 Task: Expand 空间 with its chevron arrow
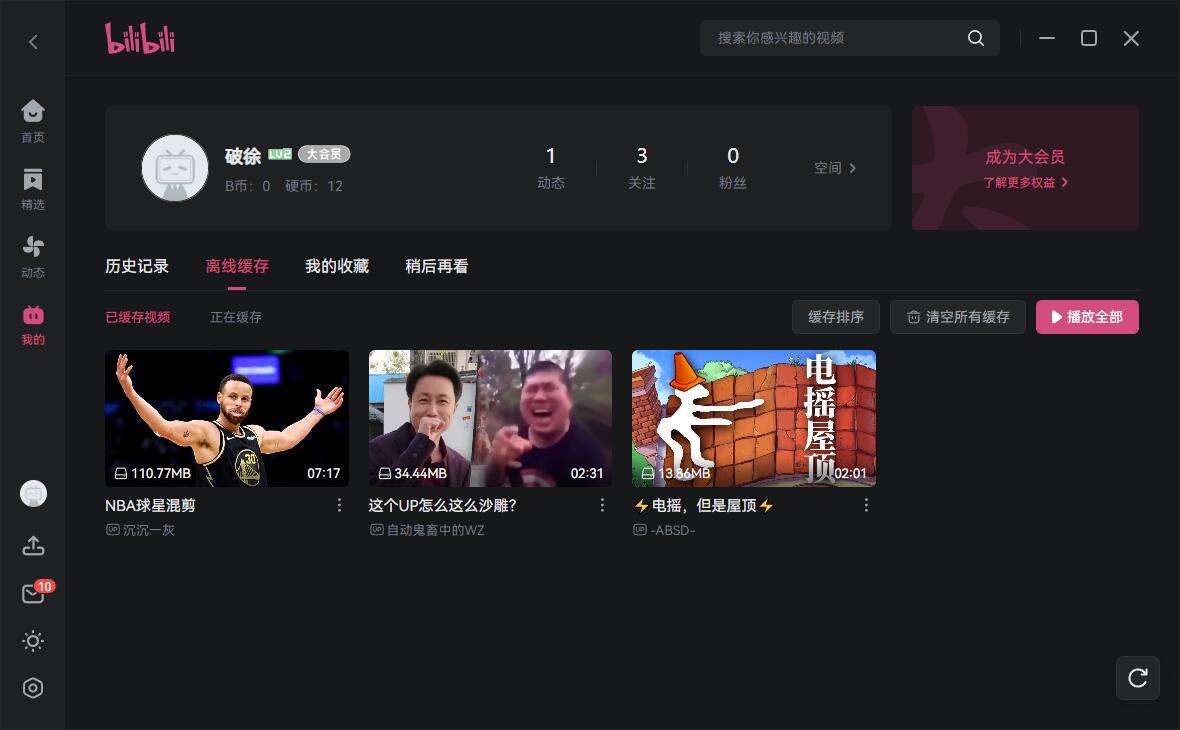(x=852, y=168)
